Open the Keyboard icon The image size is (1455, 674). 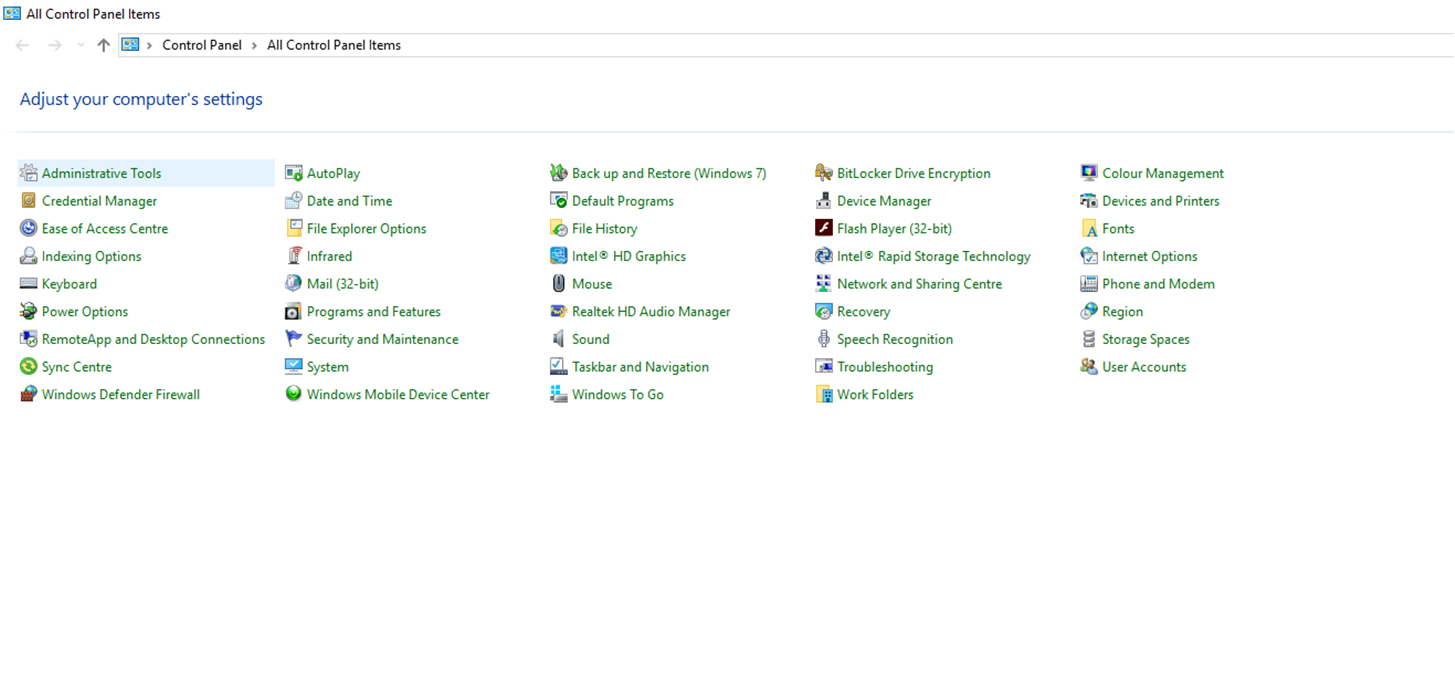point(29,284)
